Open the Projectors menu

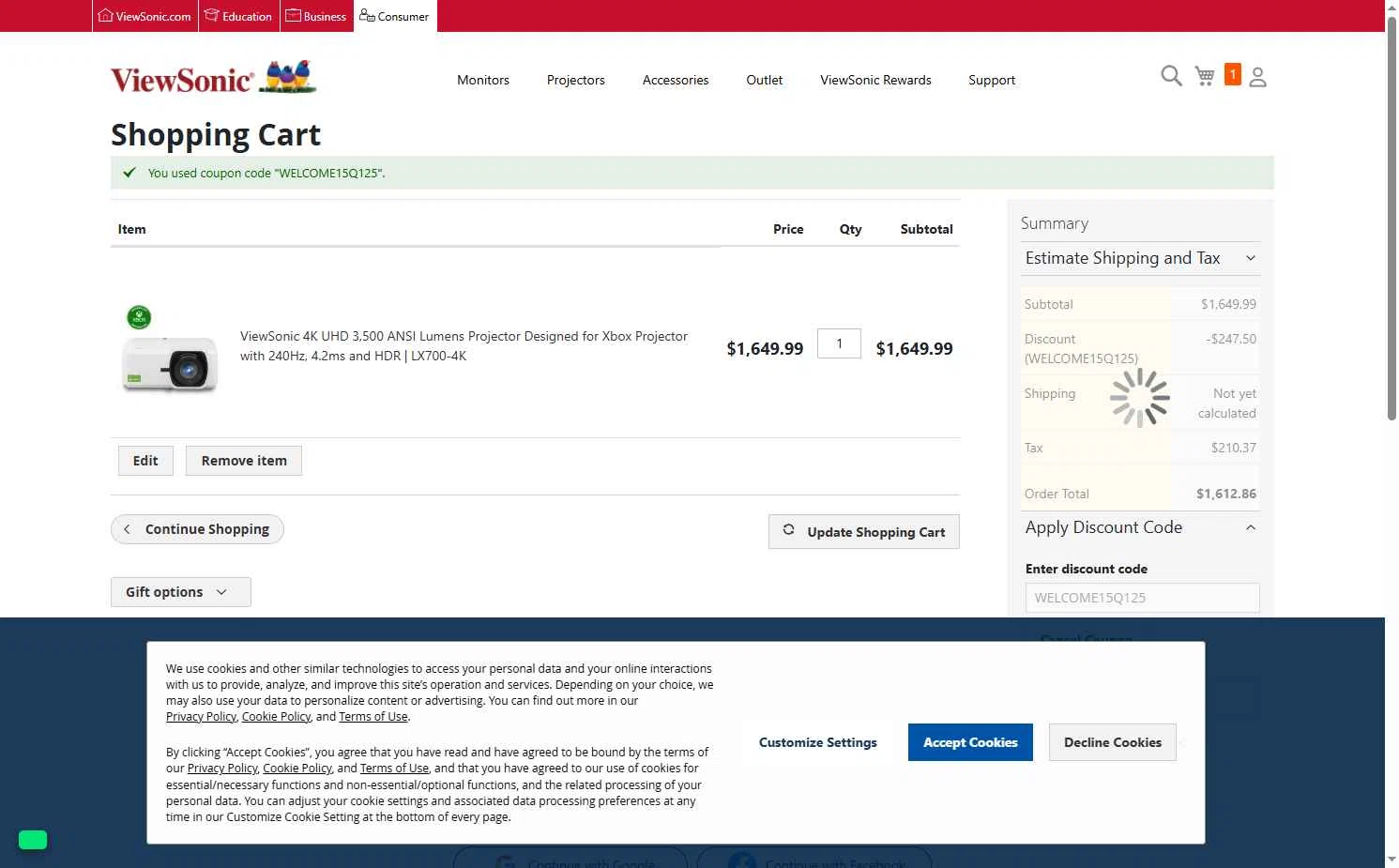coord(576,80)
